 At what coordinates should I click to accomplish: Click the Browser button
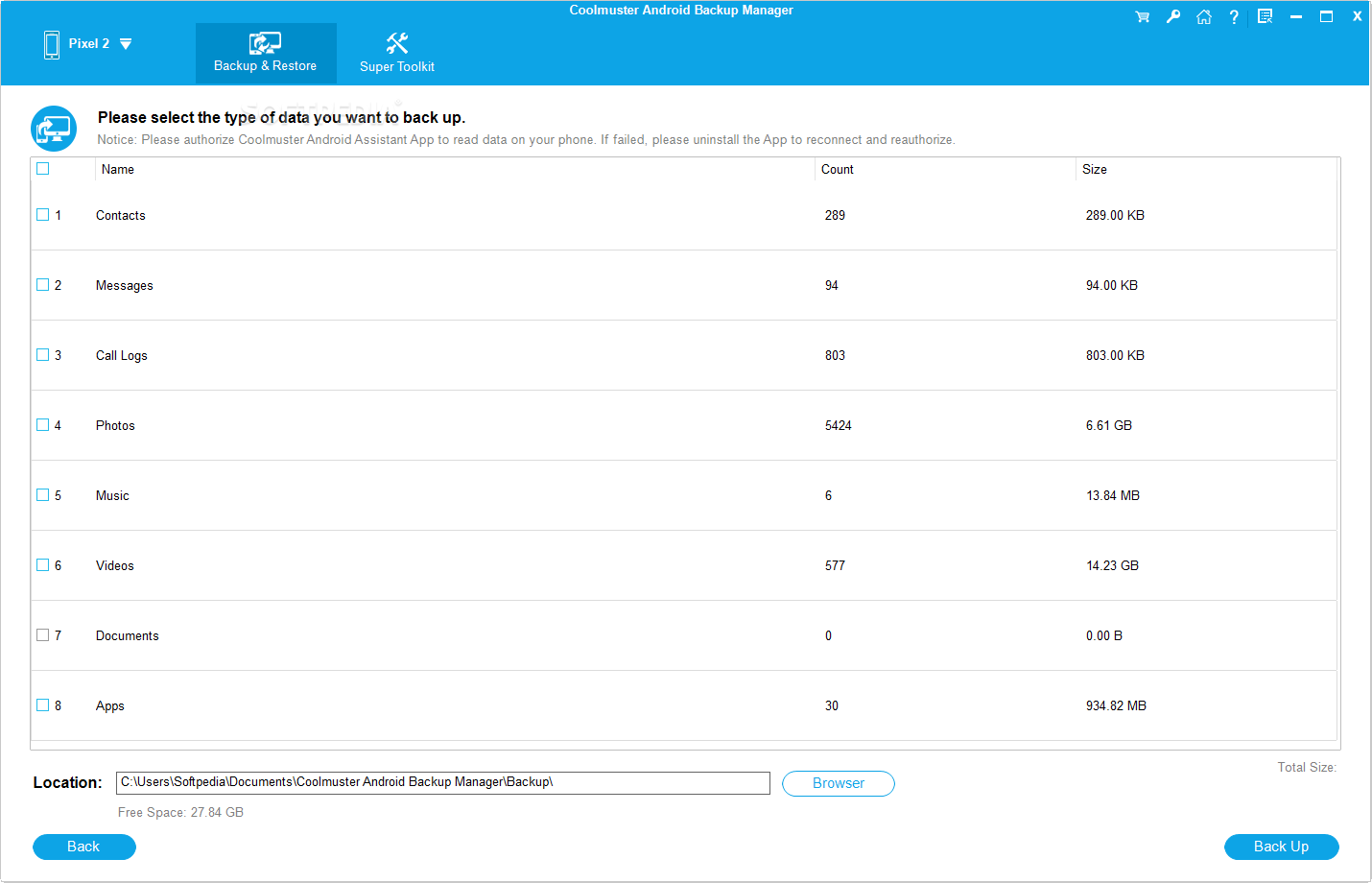pos(839,783)
